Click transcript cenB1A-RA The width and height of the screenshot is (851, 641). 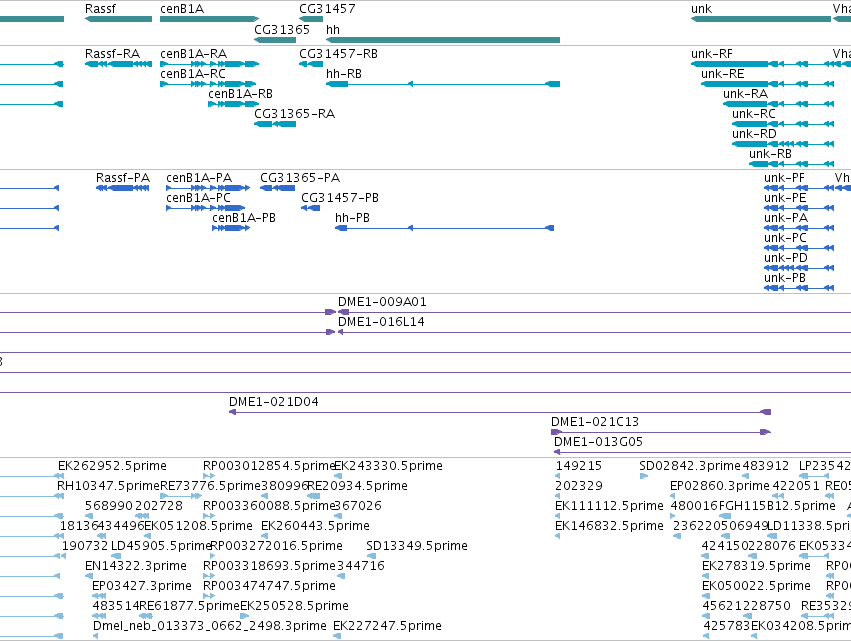pyautogui.click(x=209, y=64)
